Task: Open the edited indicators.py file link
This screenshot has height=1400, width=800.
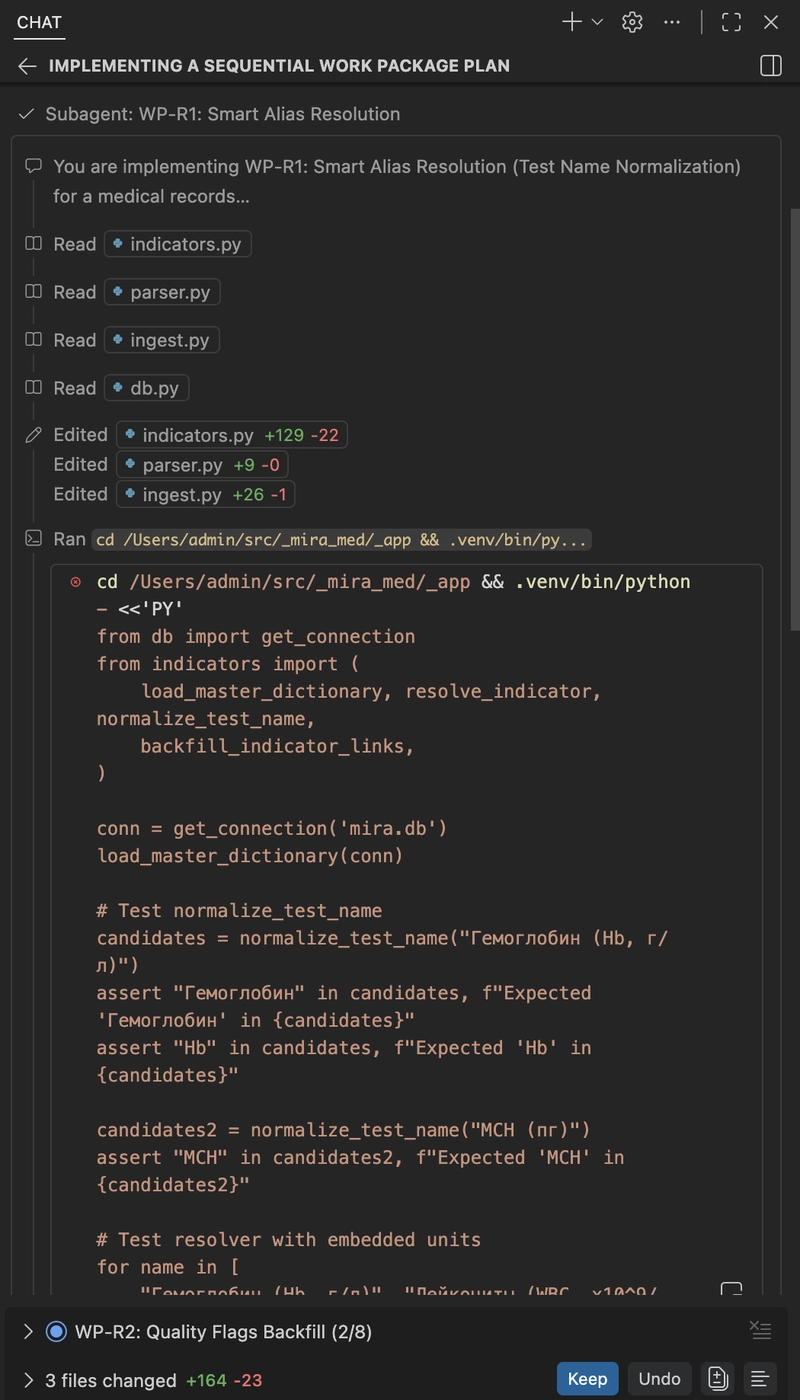Action: tap(197, 435)
